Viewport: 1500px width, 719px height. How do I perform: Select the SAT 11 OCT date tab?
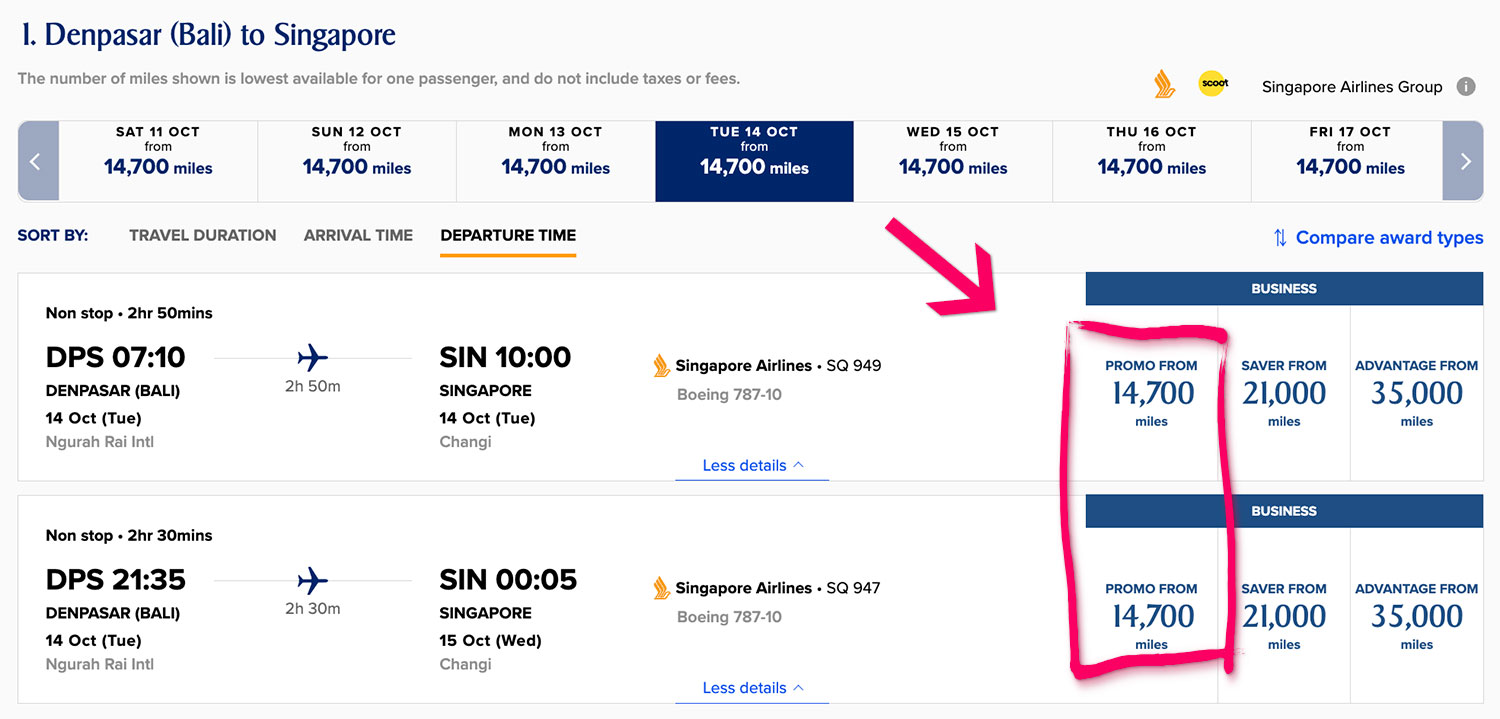point(158,161)
